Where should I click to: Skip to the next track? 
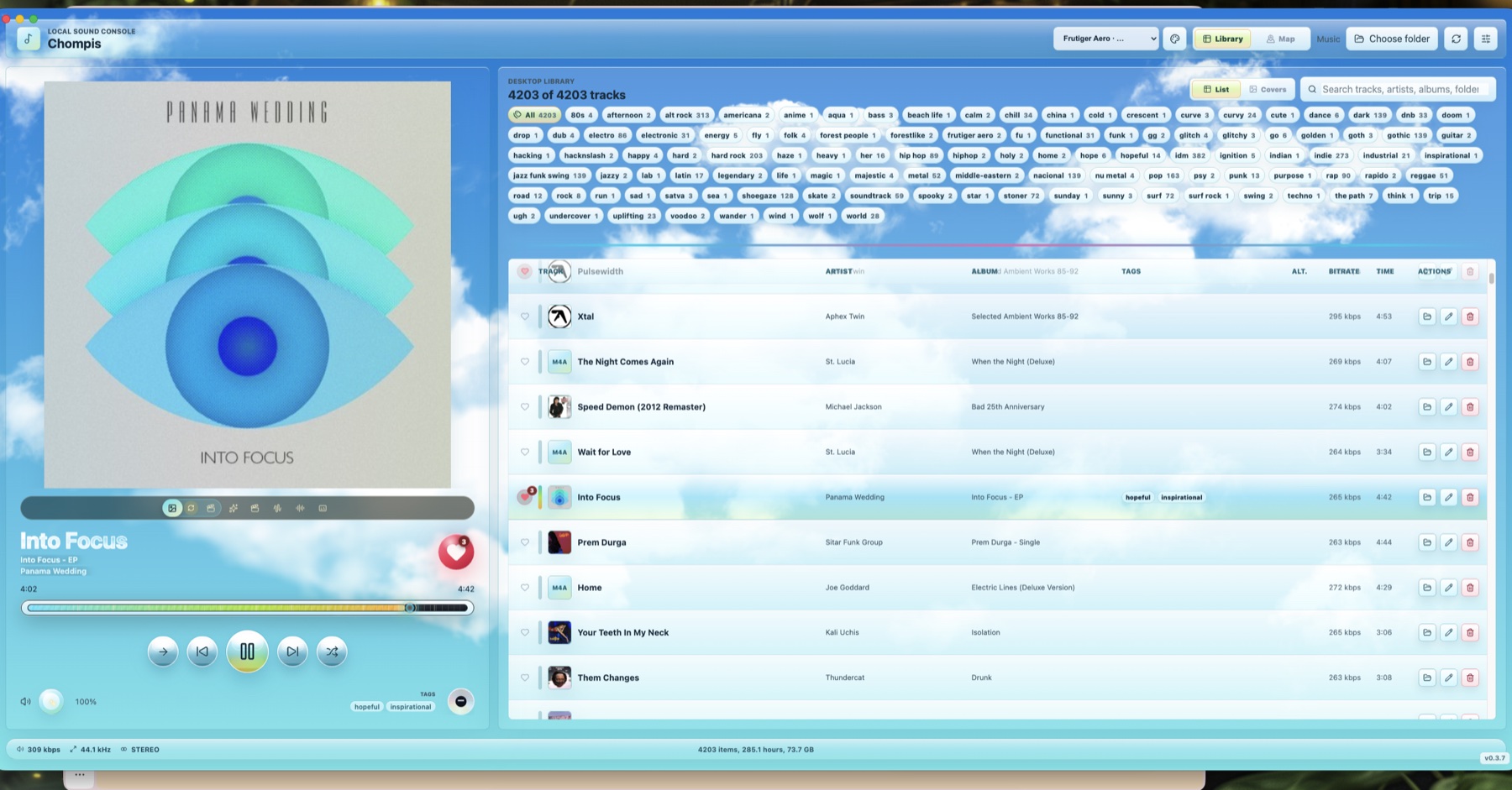[292, 651]
